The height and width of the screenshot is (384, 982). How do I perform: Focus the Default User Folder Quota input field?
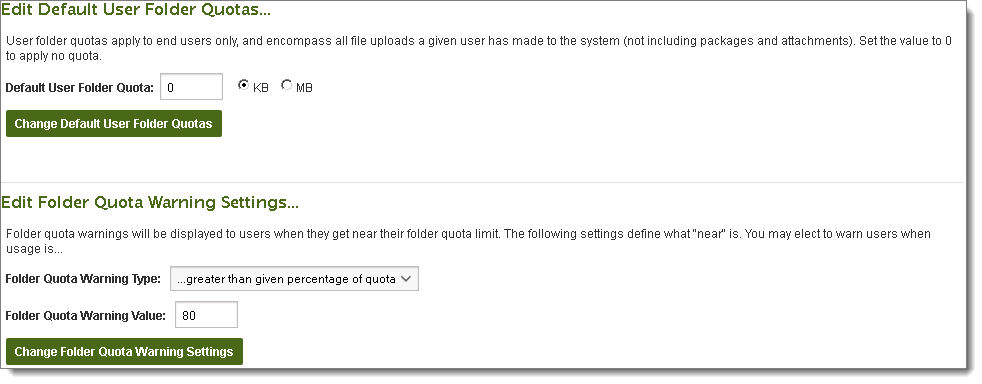(x=192, y=87)
